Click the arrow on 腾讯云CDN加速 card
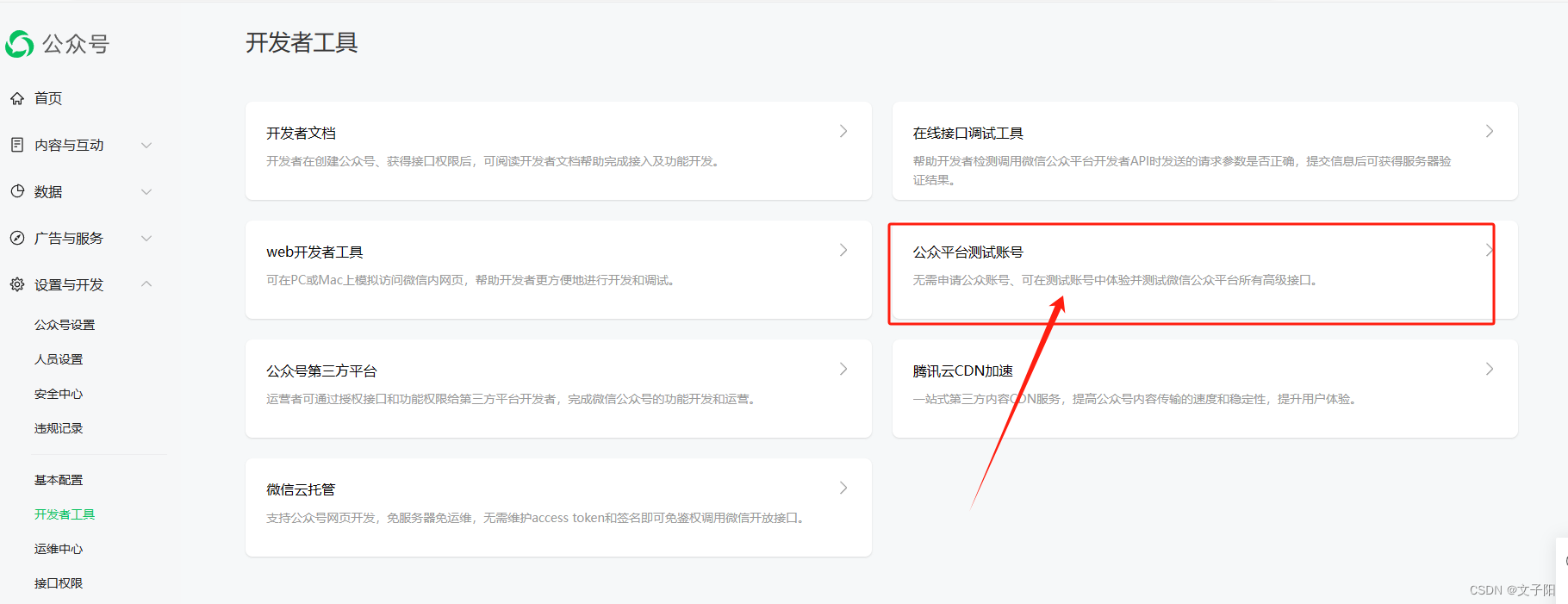The height and width of the screenshot is (604, 1568). click(1490, 369)
